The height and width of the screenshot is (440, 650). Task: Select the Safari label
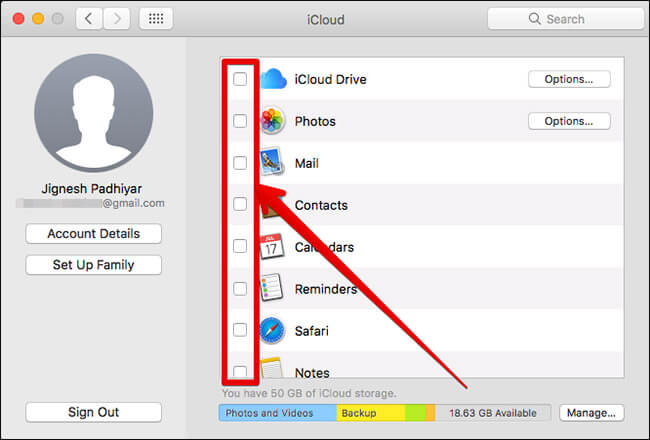[x=311, y=331]
